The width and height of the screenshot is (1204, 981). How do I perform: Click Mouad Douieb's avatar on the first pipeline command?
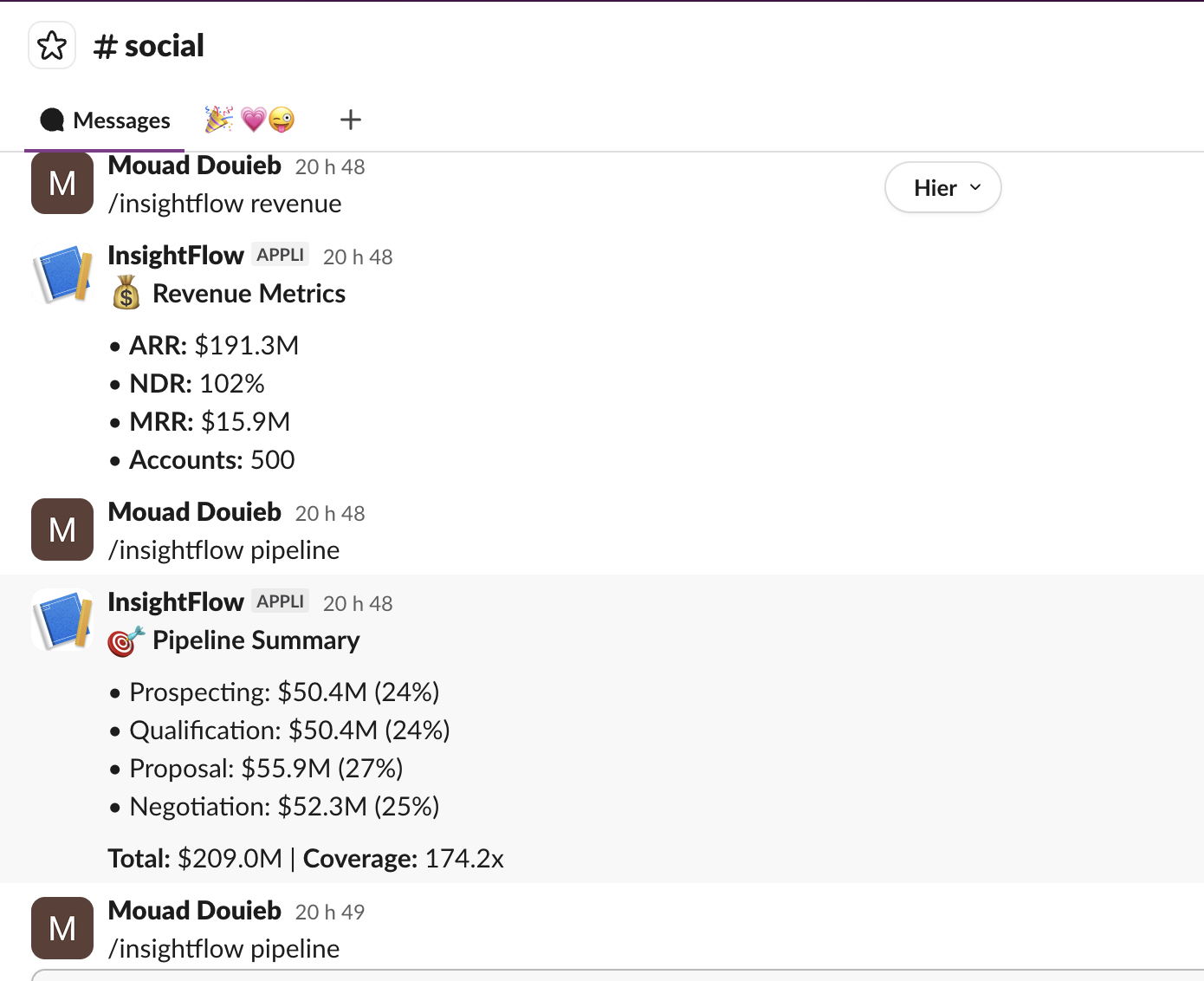[62, 529]
